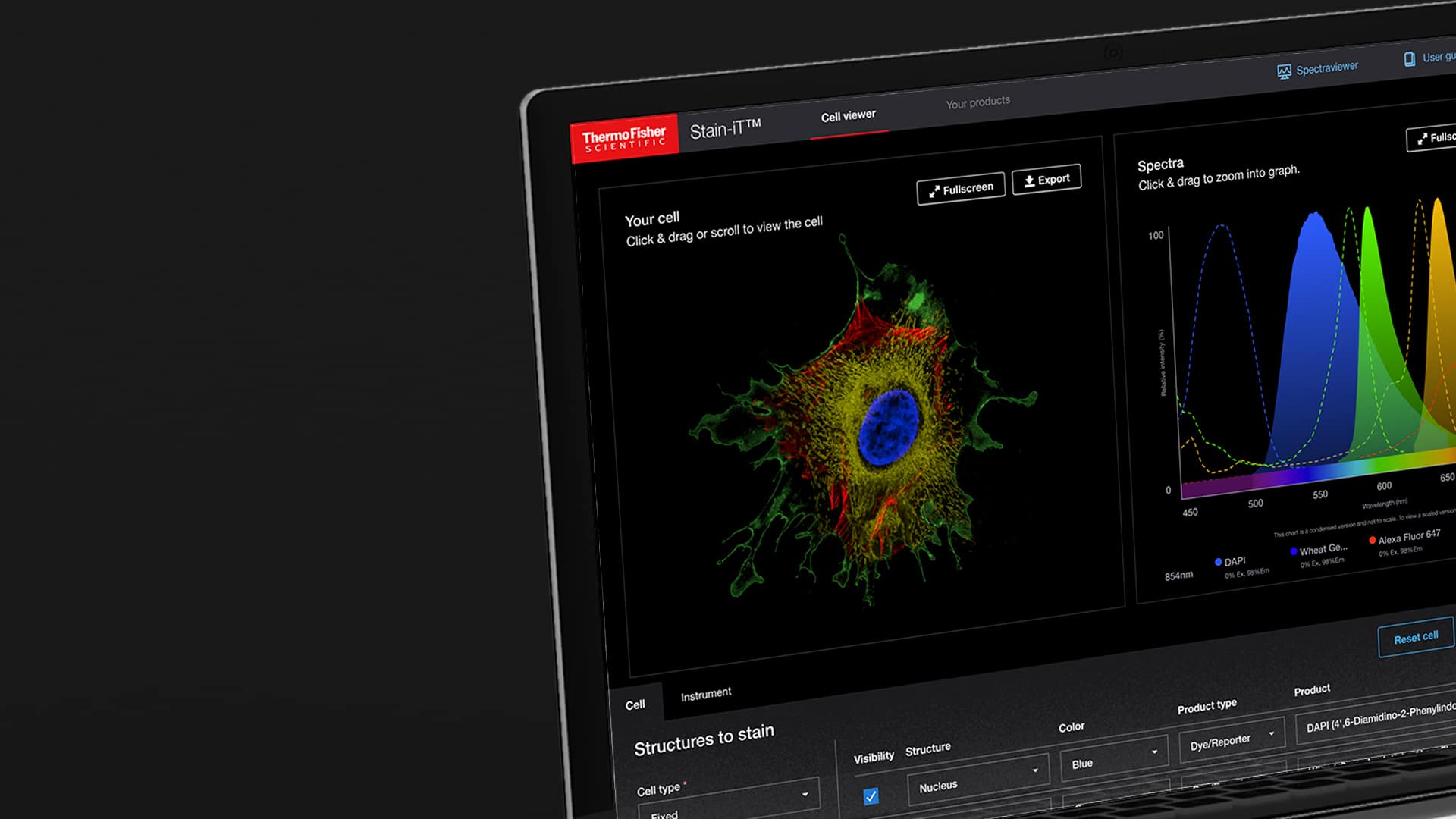
Task: Click the Stain-iT title text
Action: tap(725, 129)
